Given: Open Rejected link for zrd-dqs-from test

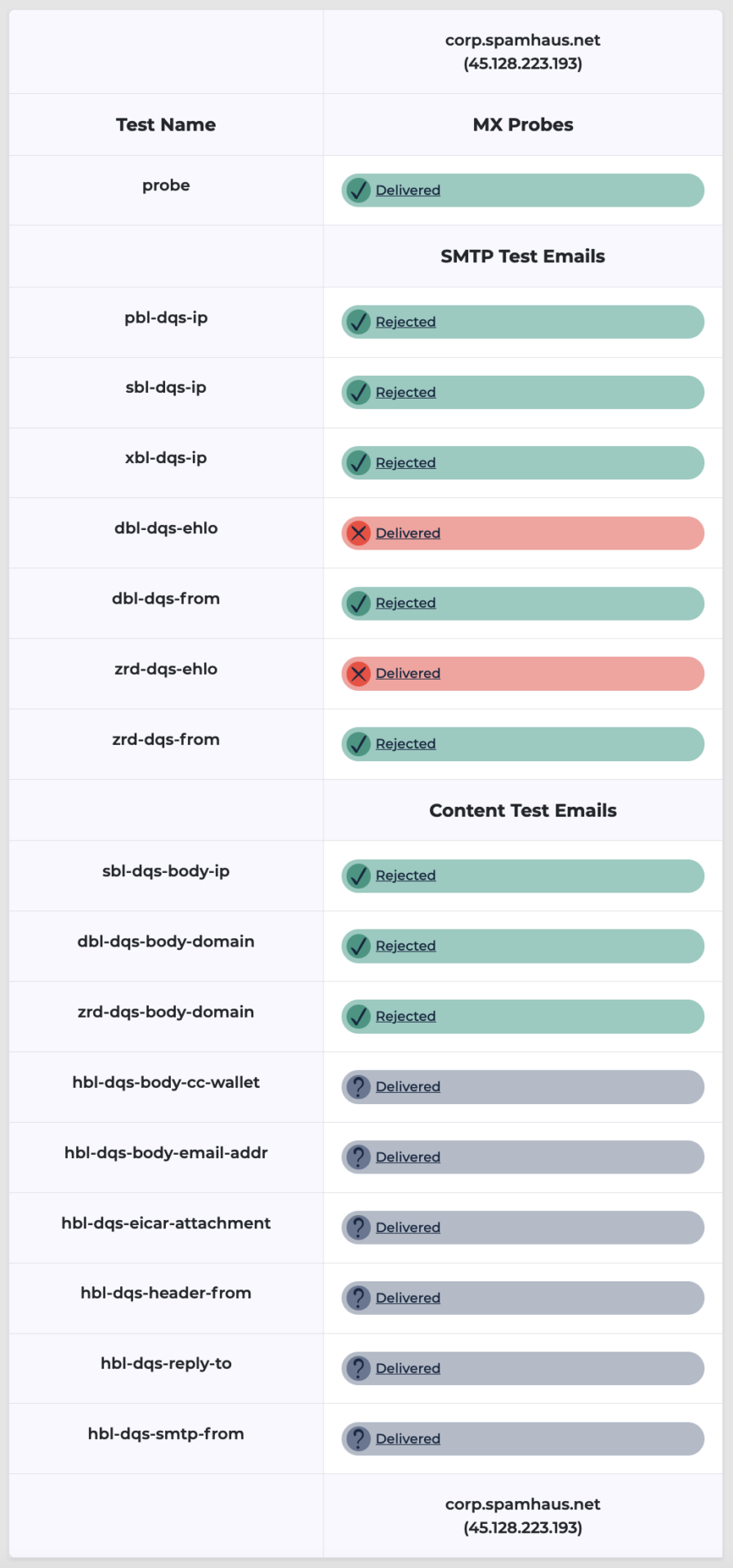Looking at the screenshot, I should (x=405, y=744).
